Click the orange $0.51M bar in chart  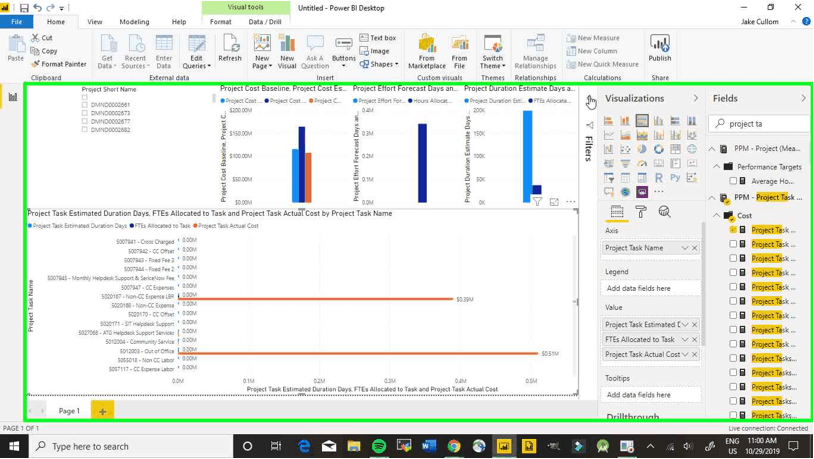point(358,354)
